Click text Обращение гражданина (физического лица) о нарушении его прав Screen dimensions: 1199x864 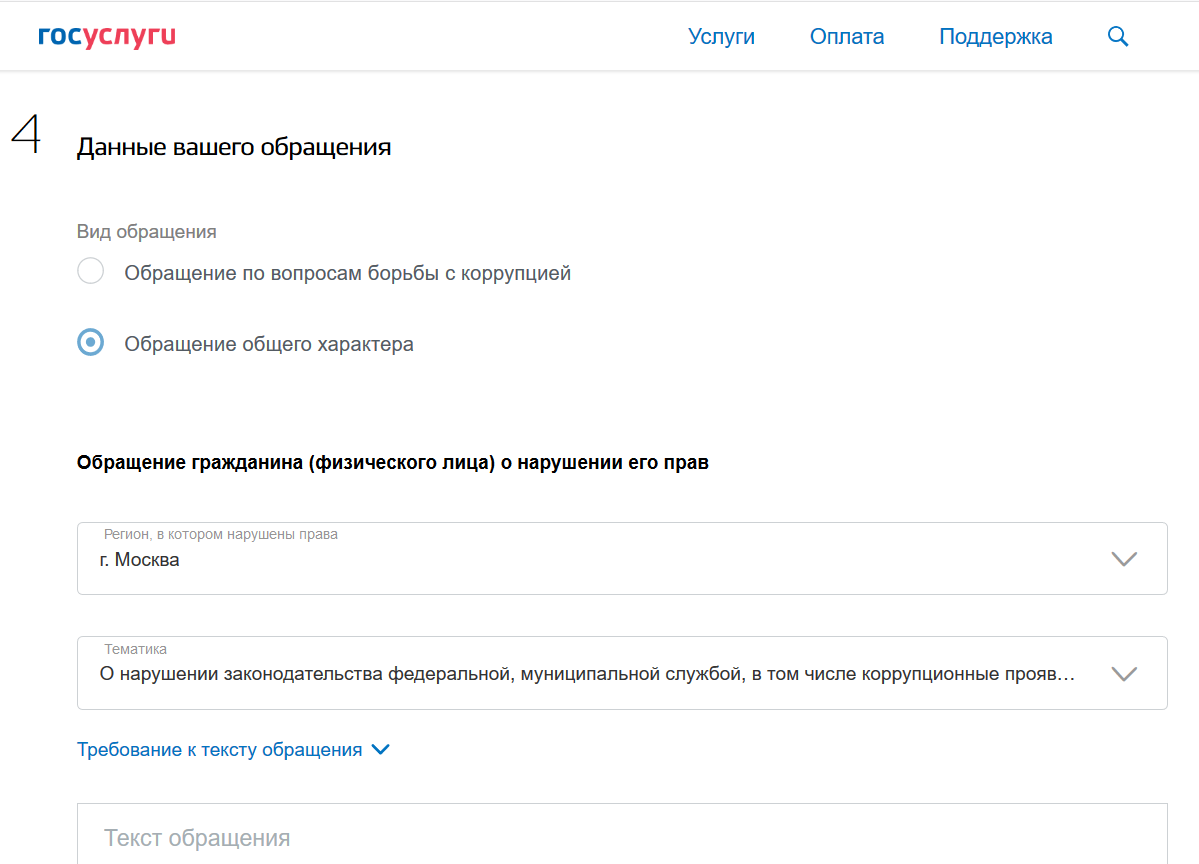click(393, 463)
